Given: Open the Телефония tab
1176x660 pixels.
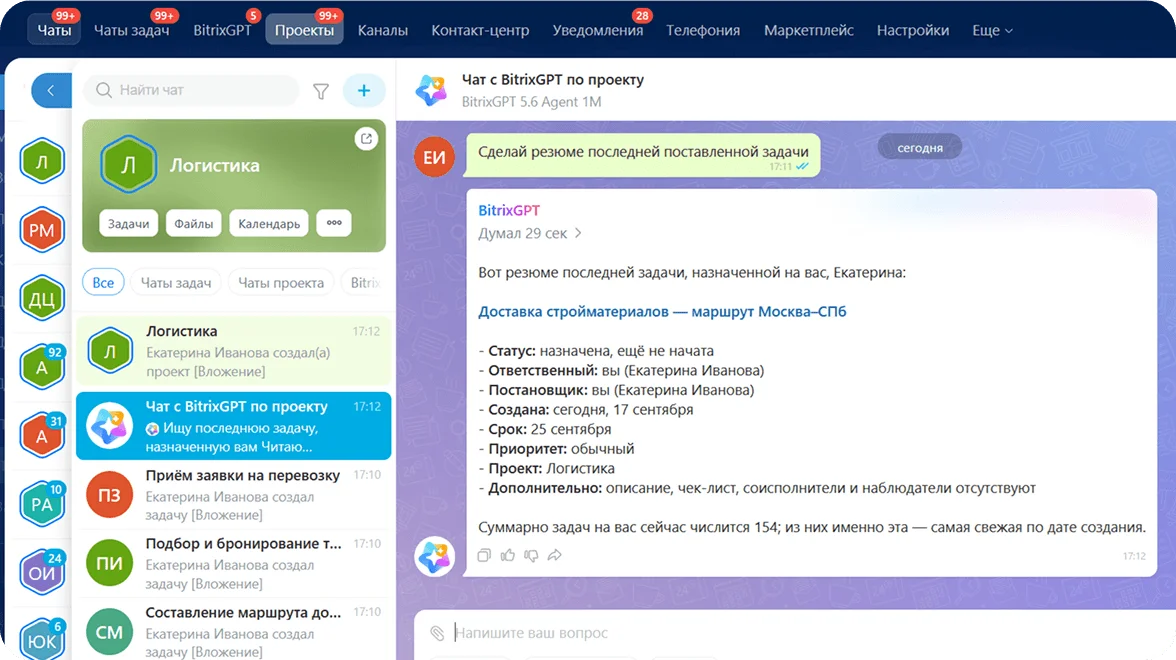Looking at the screenshot, I should [x=703, y=30].
